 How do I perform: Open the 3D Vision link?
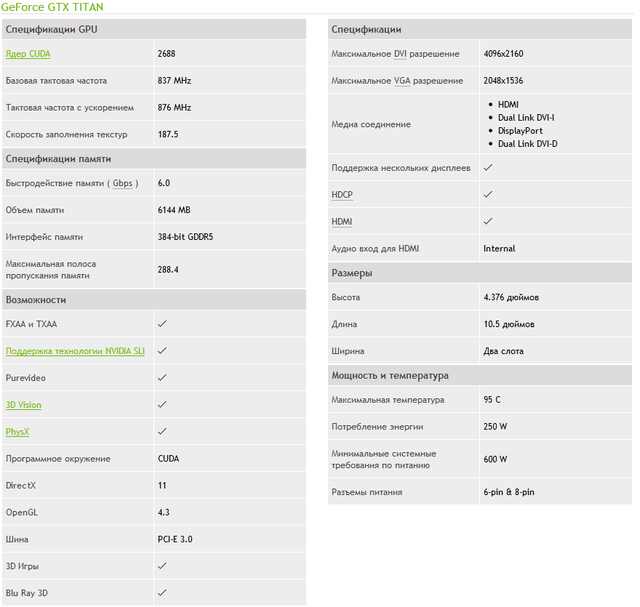[x=24, y=405]
